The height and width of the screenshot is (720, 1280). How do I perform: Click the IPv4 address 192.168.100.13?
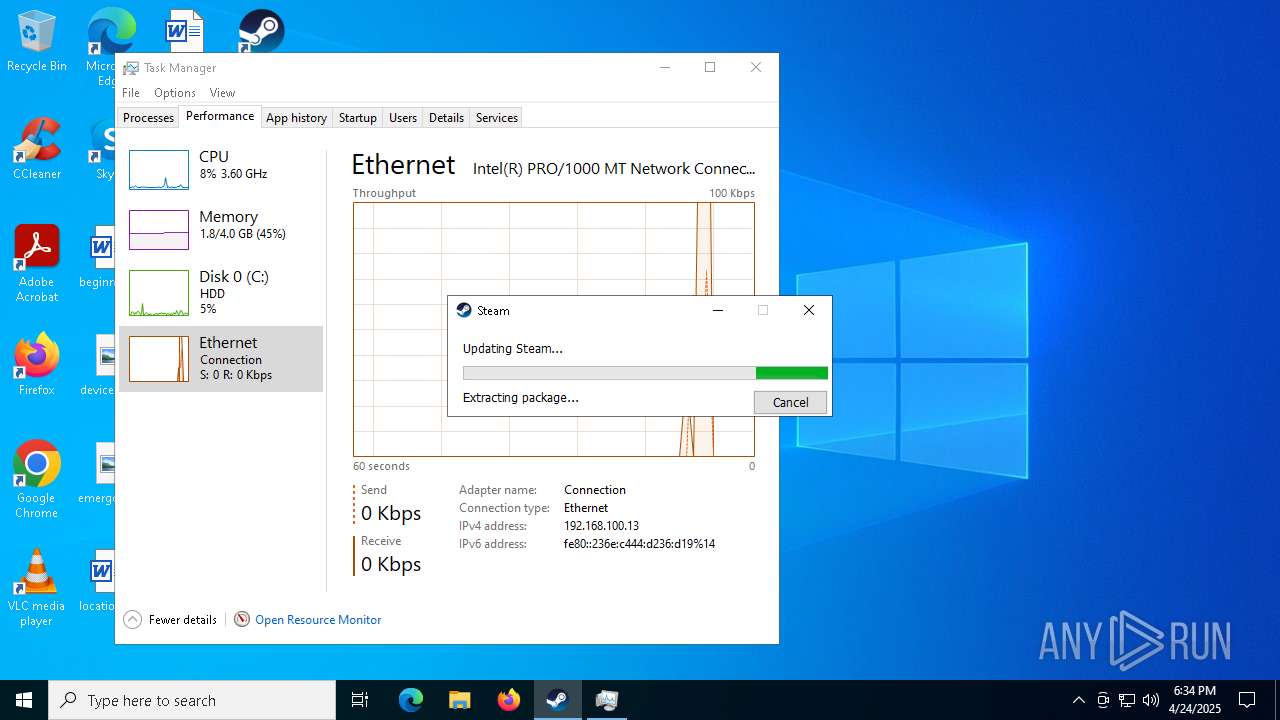point(601,526)
